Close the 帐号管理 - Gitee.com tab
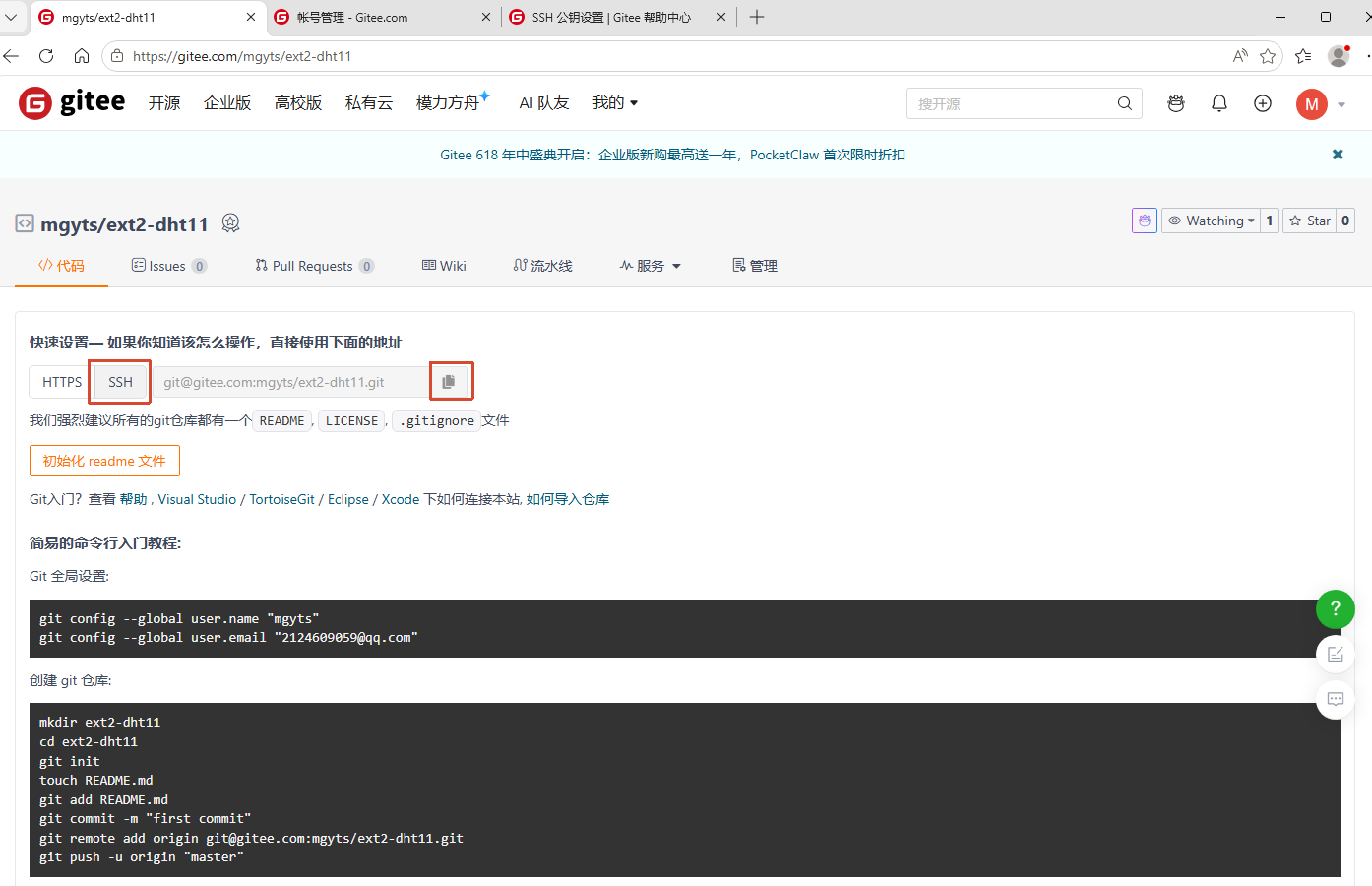Image resolution: width=1372 pixels, height=886 pixels. tap(486, 17)
